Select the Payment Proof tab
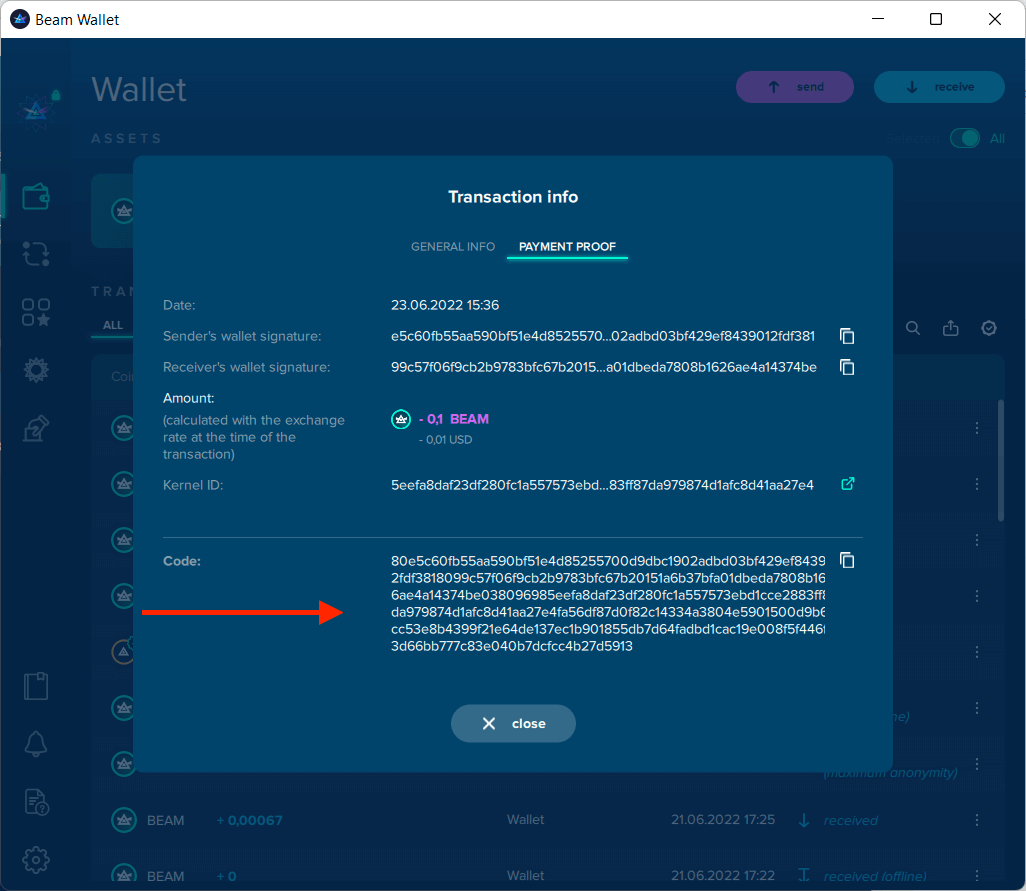1026x891 pixels. click(567, 247)
